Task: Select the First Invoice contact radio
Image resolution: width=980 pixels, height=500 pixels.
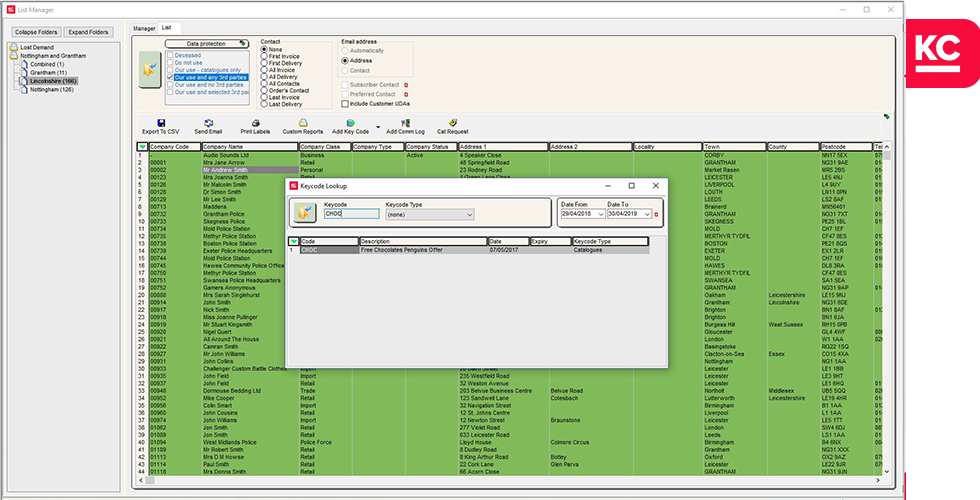Action: [x=264, y=56]
